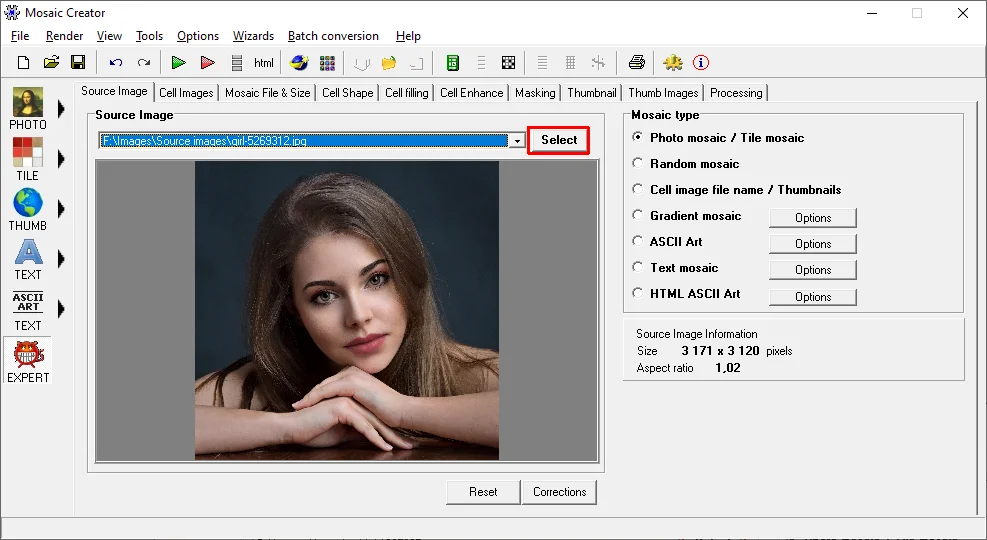This screenshot has width=987, height=540.
Task: Select the Gradient mosaic radio button
Action: 638,215
